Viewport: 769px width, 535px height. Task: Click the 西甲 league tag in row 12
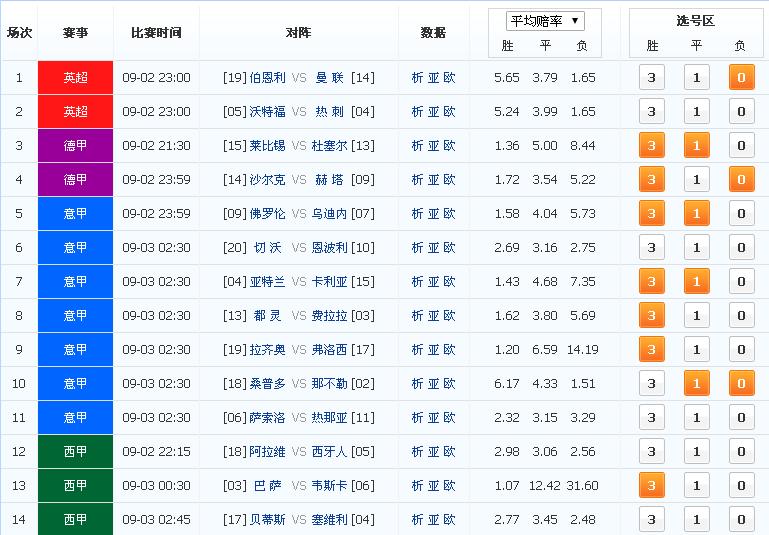[76, 452]
